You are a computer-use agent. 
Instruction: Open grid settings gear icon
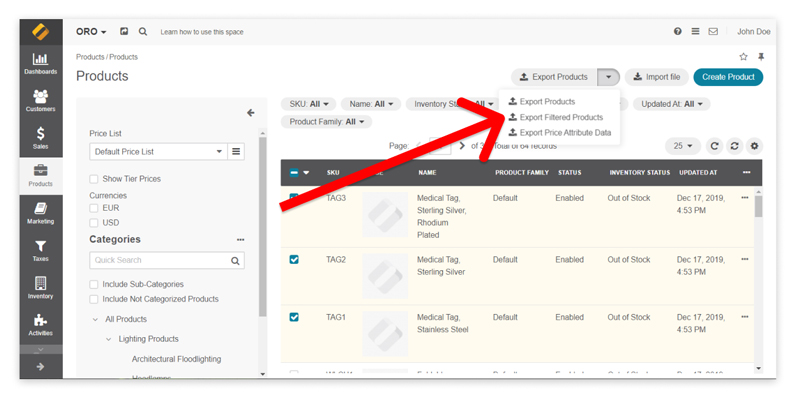tap(754, 146)
